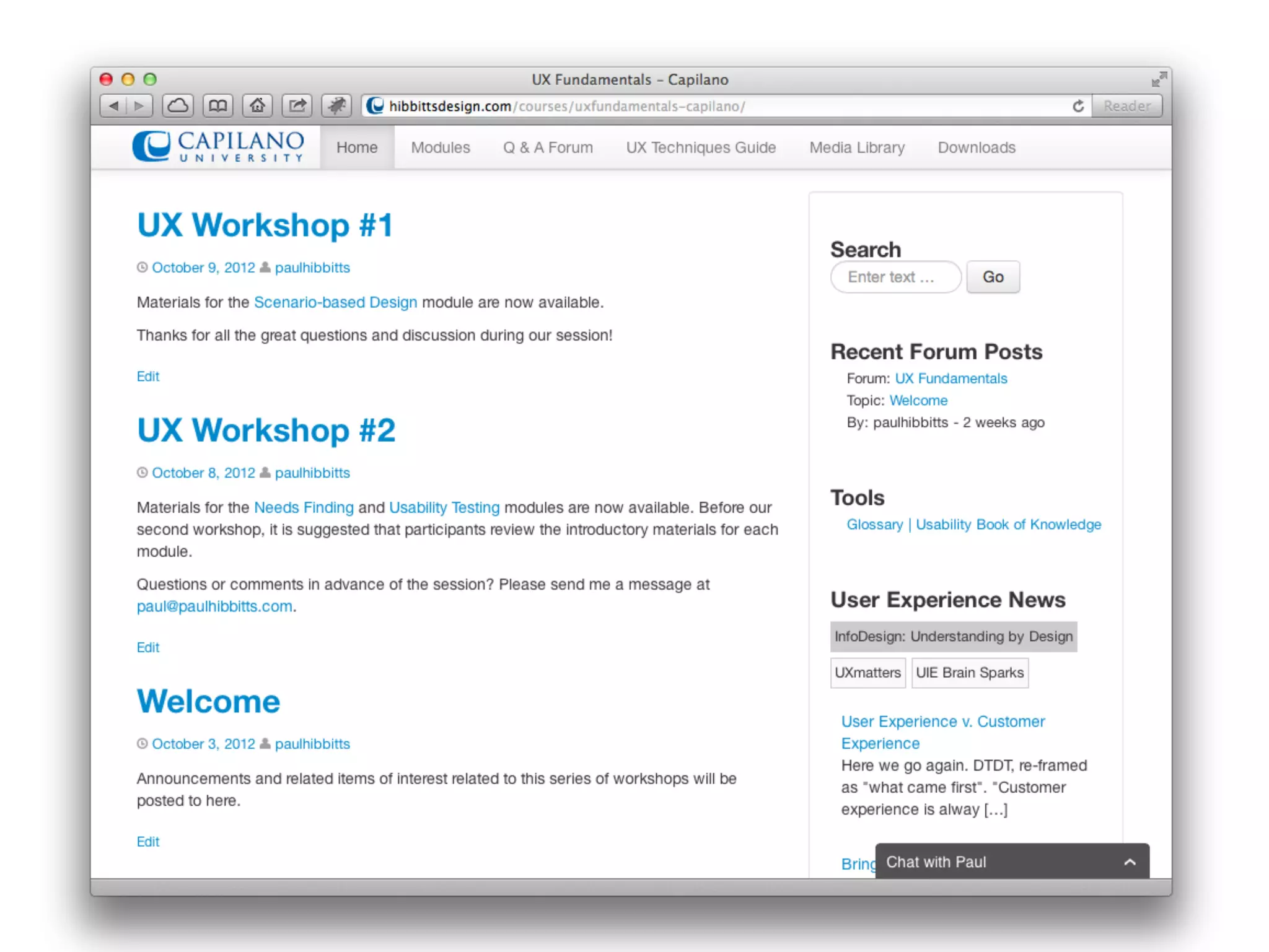Expand the Chat with Paul panel
1269x952 pixels.
click(1130, 862)
